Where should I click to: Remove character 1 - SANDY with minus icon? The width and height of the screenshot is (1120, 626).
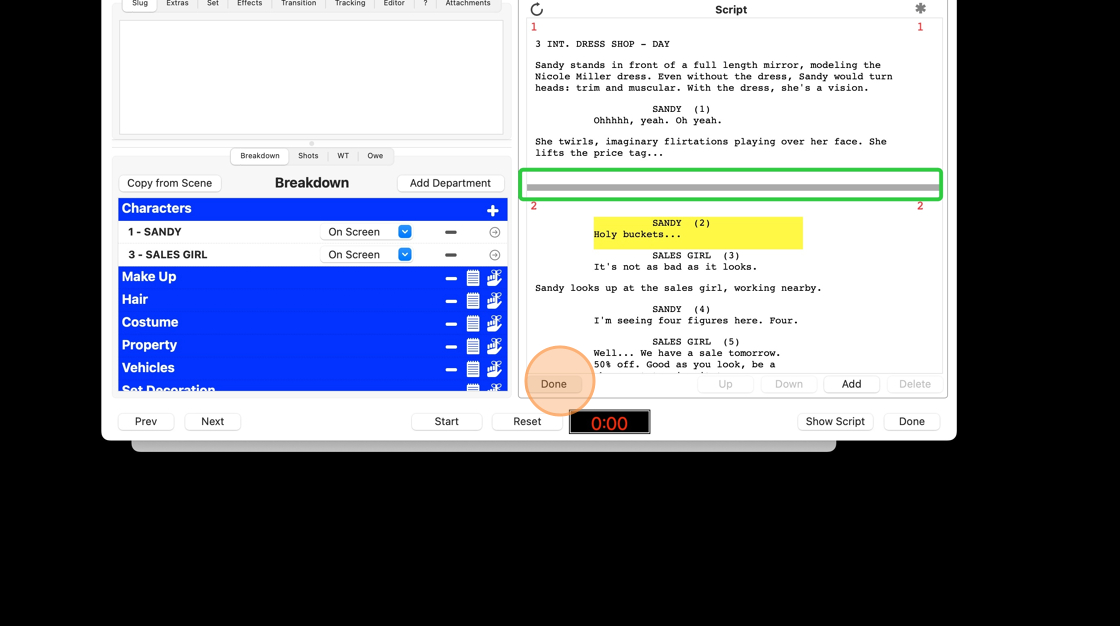(451, 232)
